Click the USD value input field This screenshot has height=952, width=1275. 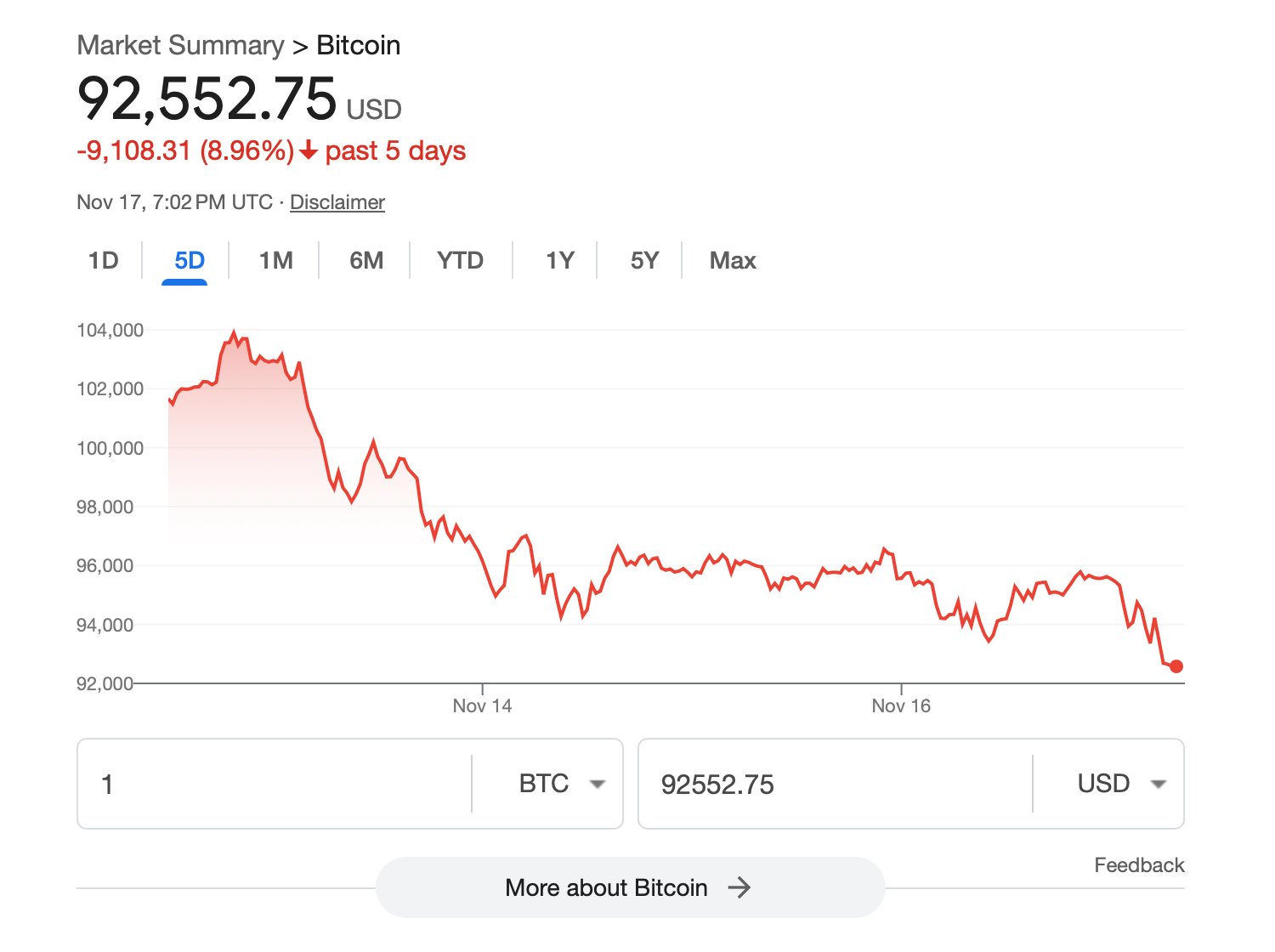pos(833,784)
